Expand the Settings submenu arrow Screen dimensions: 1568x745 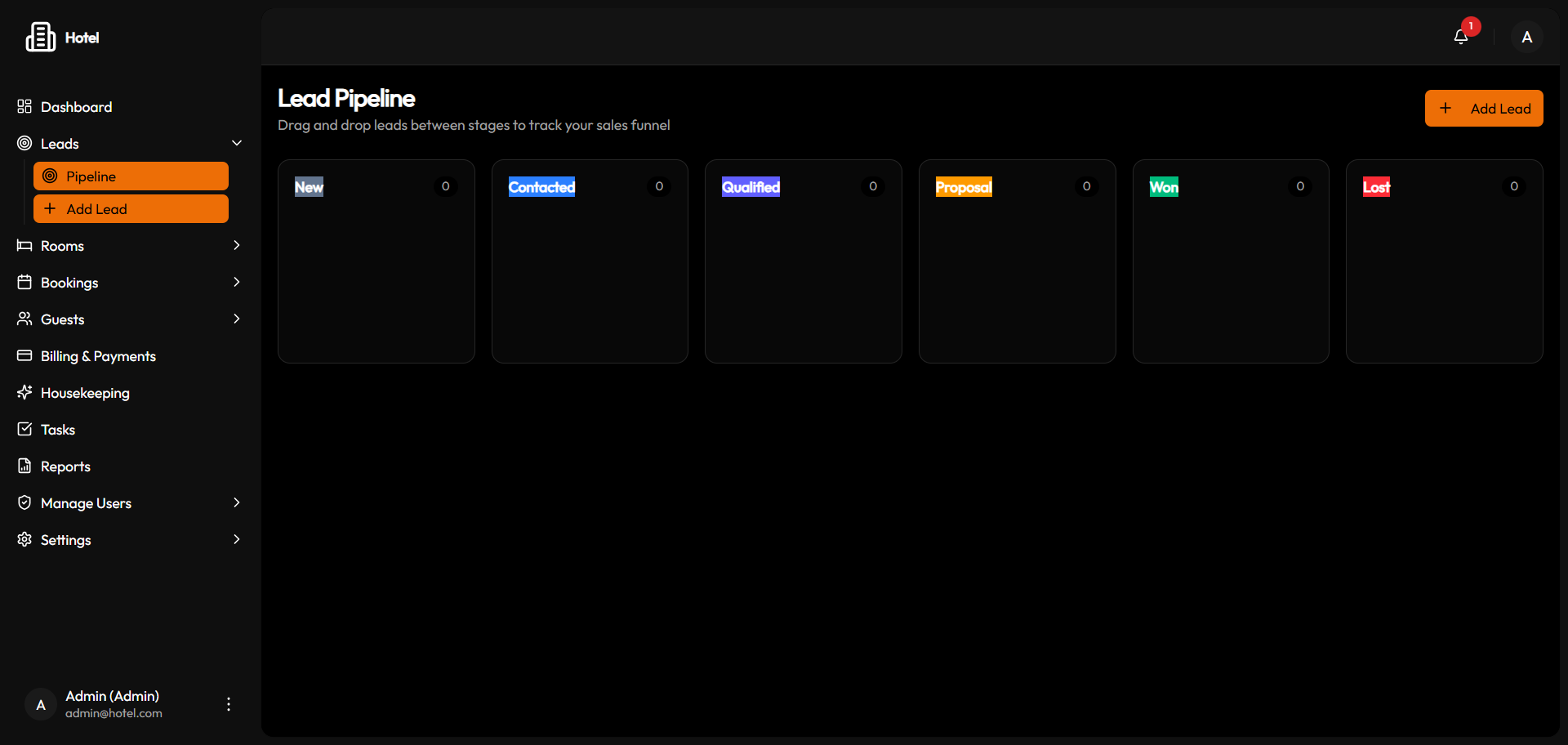pyautogui.click(x=237, y=540)
